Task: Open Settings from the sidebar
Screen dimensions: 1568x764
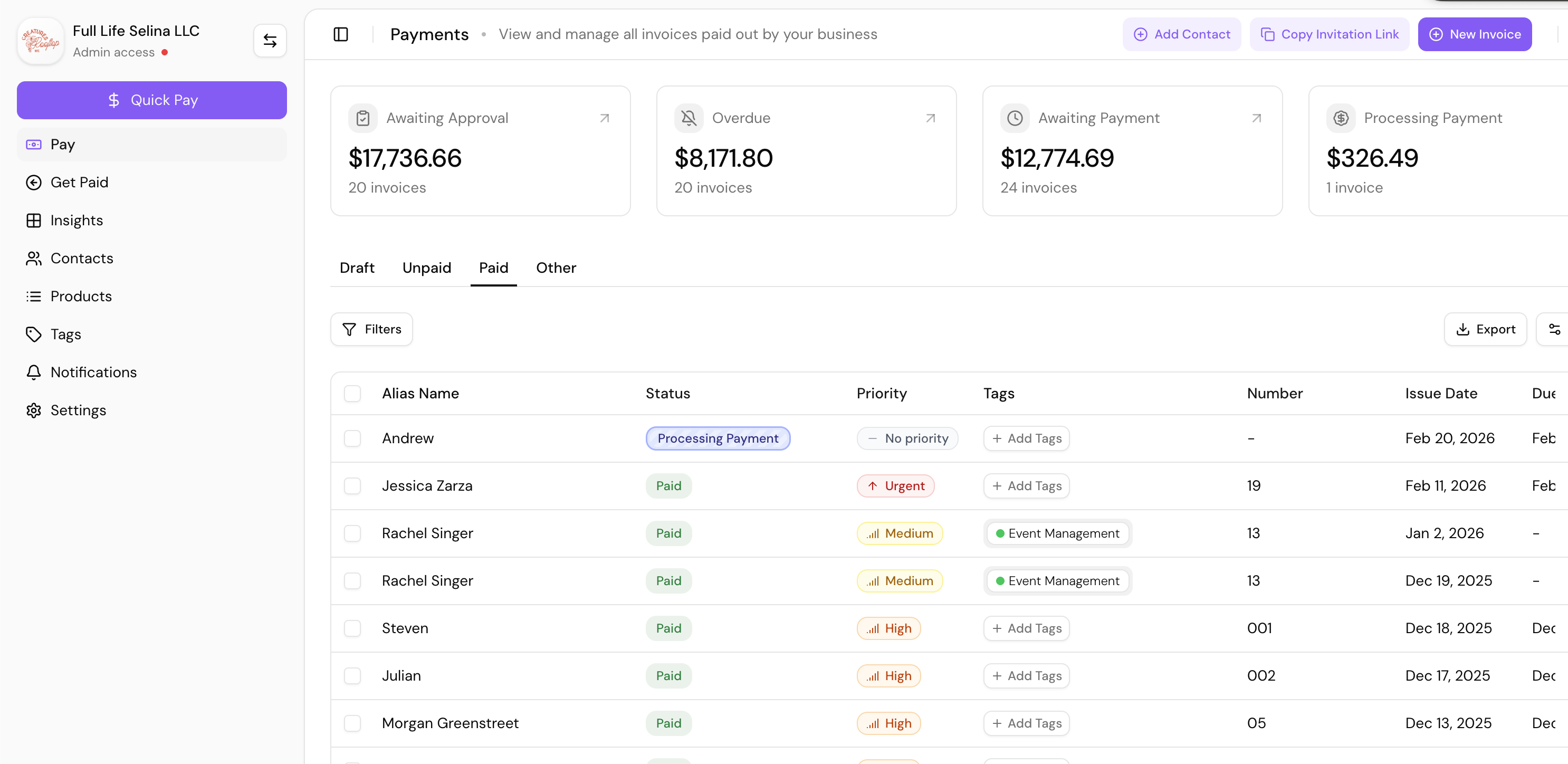Action: (x=79, y=410)
